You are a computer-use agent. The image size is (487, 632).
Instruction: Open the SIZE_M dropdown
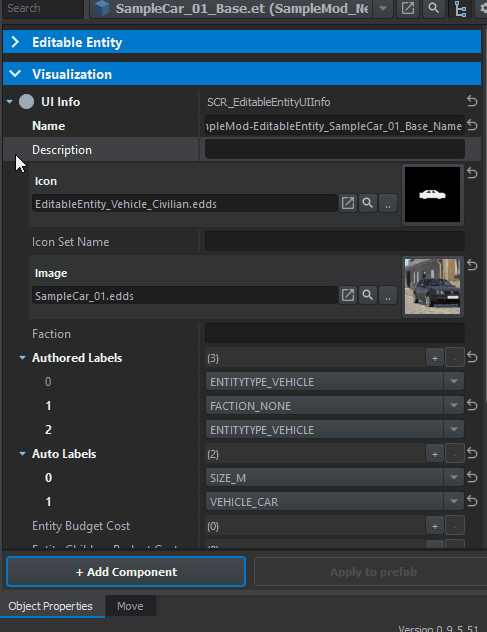[x=335, y=478]
